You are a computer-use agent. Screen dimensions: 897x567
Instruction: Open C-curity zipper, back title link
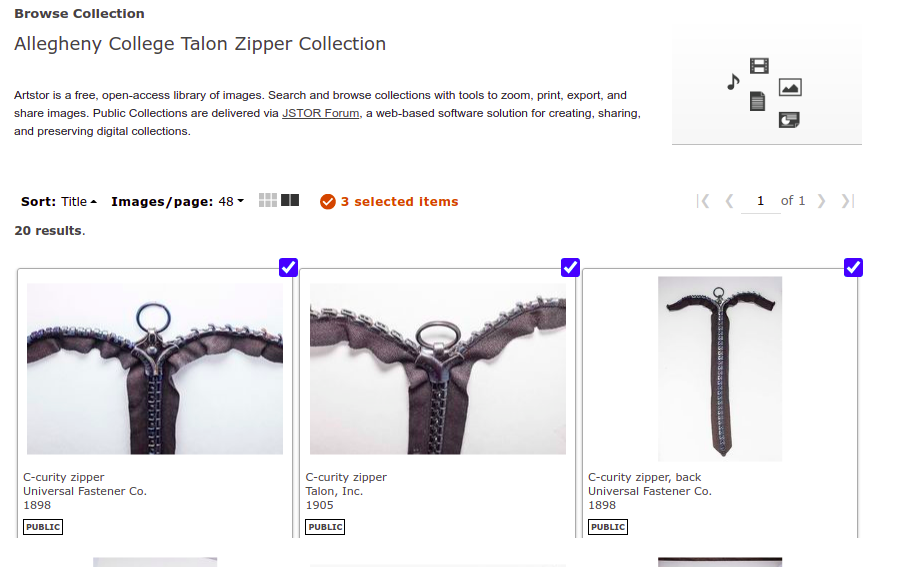(644, 477)
